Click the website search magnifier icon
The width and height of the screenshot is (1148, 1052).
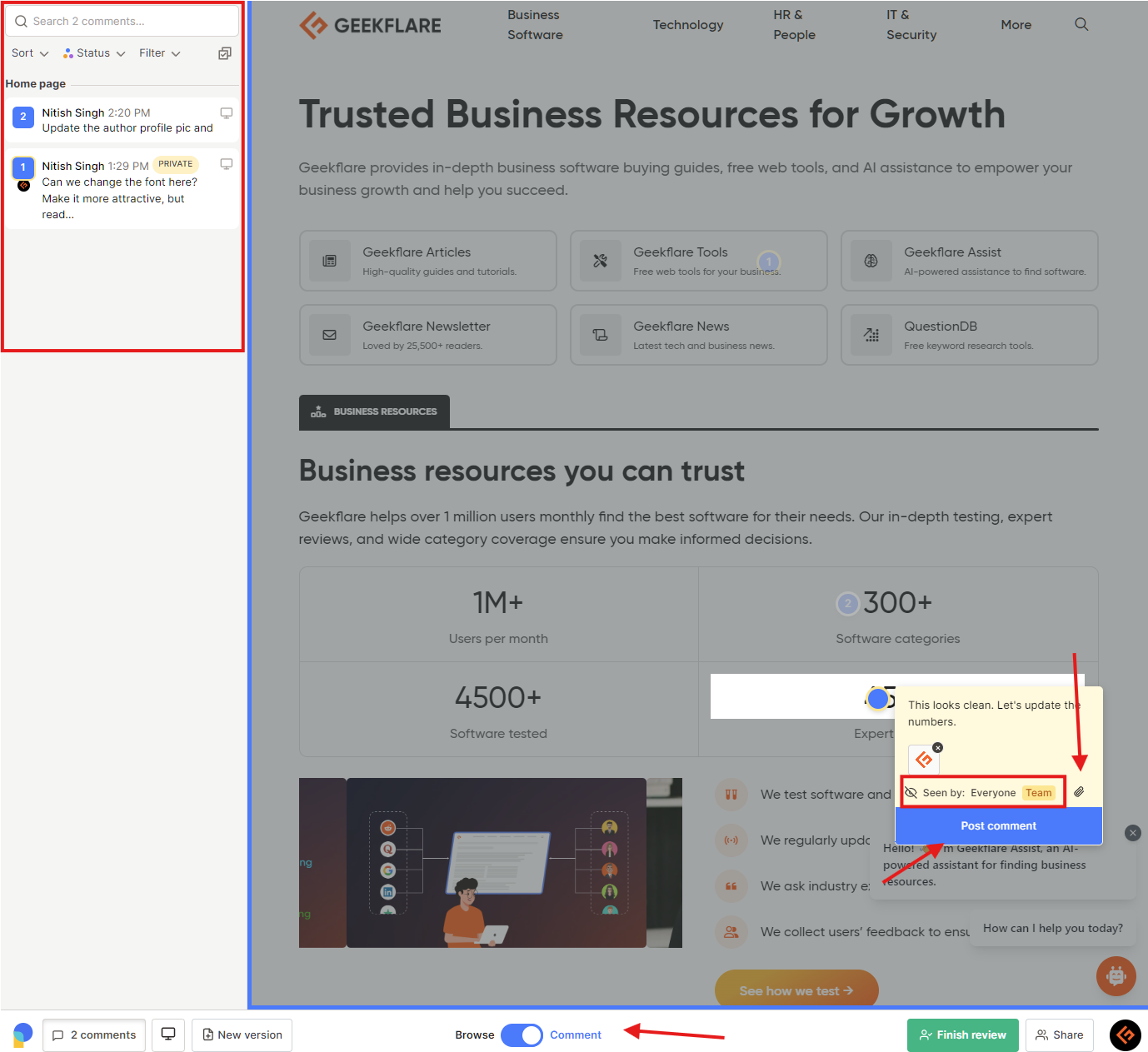point(1081,24)
